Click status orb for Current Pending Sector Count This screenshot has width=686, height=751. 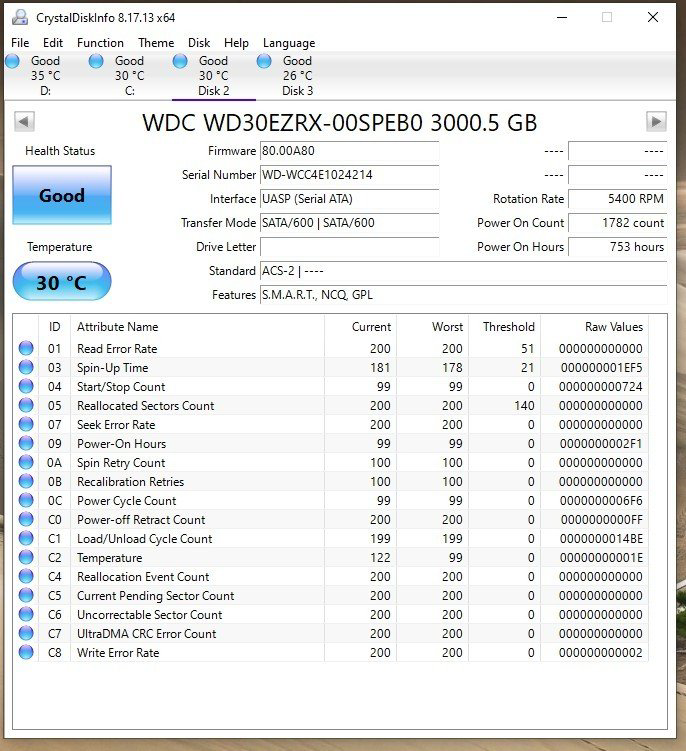(26, 595)
